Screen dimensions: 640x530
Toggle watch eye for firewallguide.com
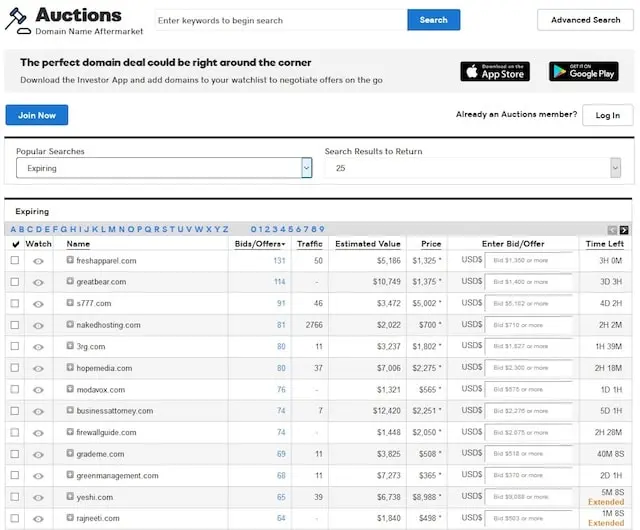(38, 433)
